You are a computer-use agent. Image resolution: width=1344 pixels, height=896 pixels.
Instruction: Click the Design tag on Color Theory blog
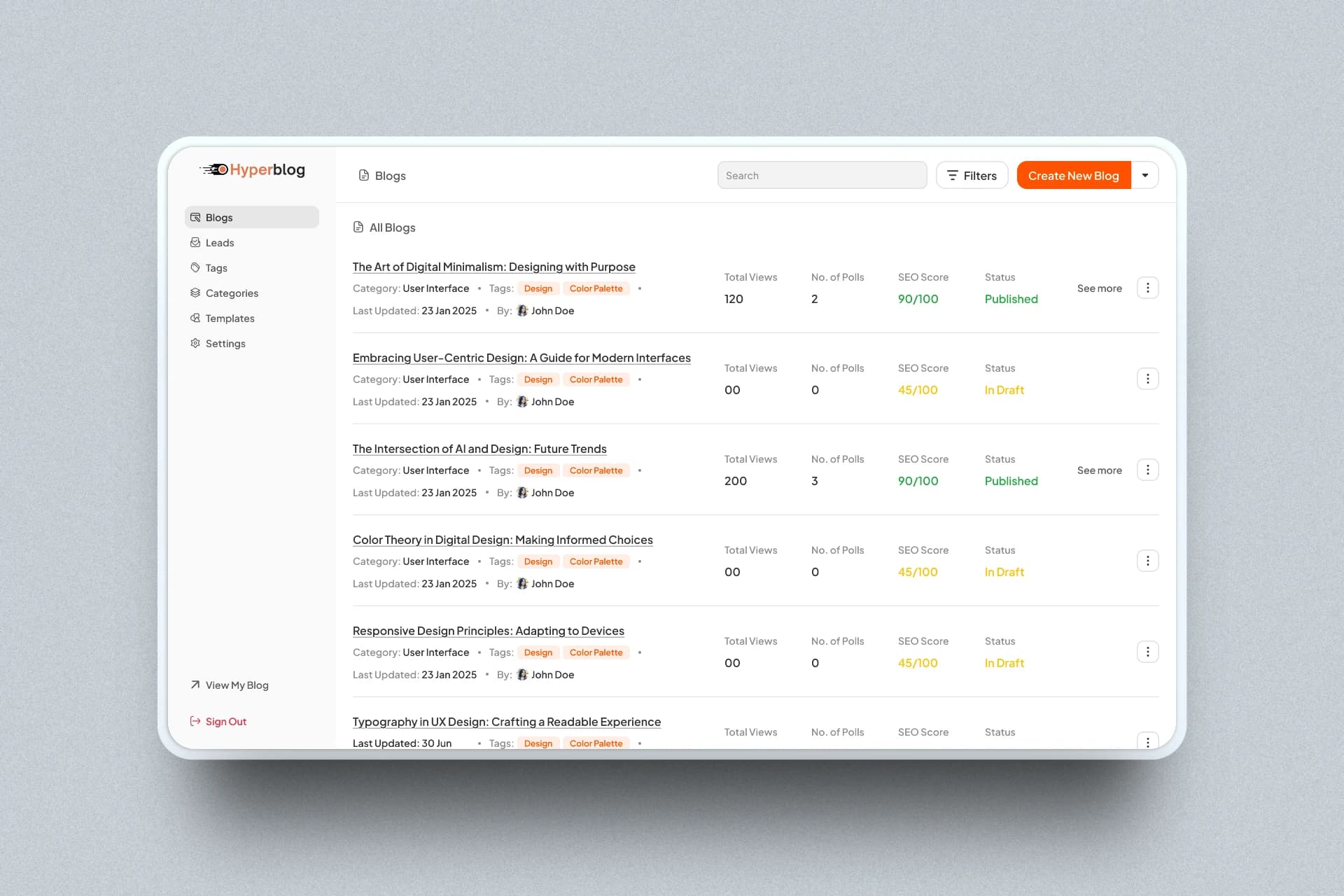(x=538, y=561)
